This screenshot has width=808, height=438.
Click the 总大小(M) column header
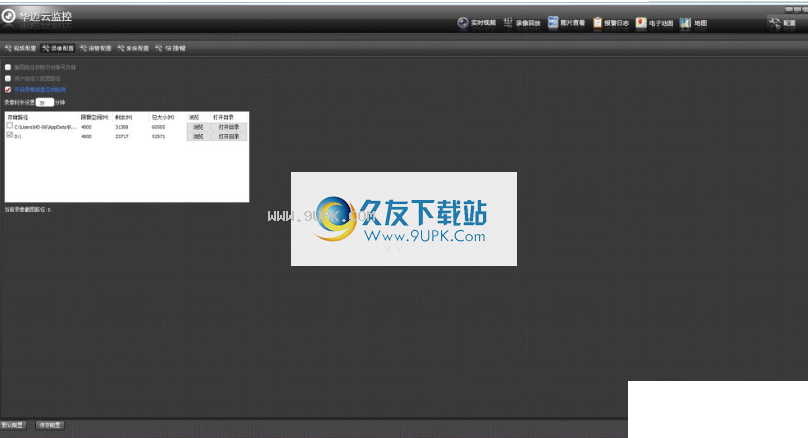pyautogui.click(x=163, y=117)
